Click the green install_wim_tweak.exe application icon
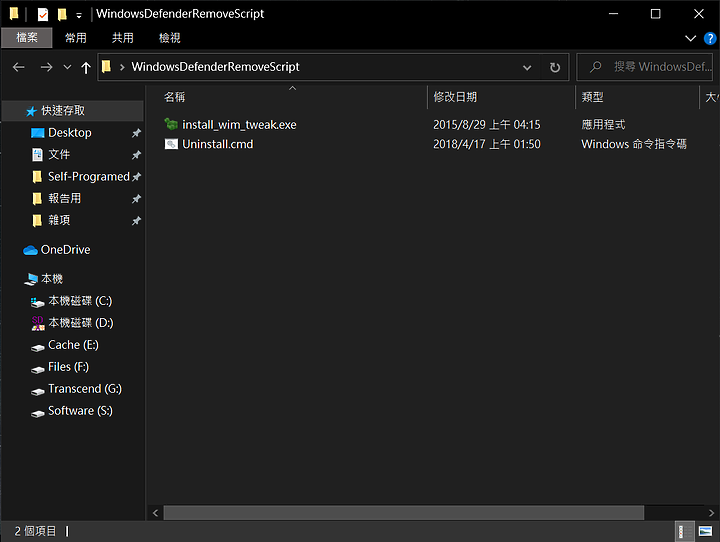Image resolution: width=720 pixels, height=542 pixels. (171, 124)
